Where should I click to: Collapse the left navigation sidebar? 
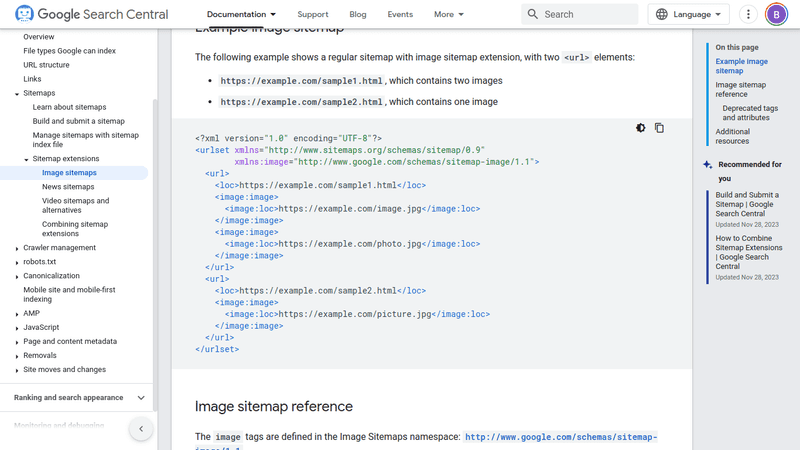(x=141, y=429)
